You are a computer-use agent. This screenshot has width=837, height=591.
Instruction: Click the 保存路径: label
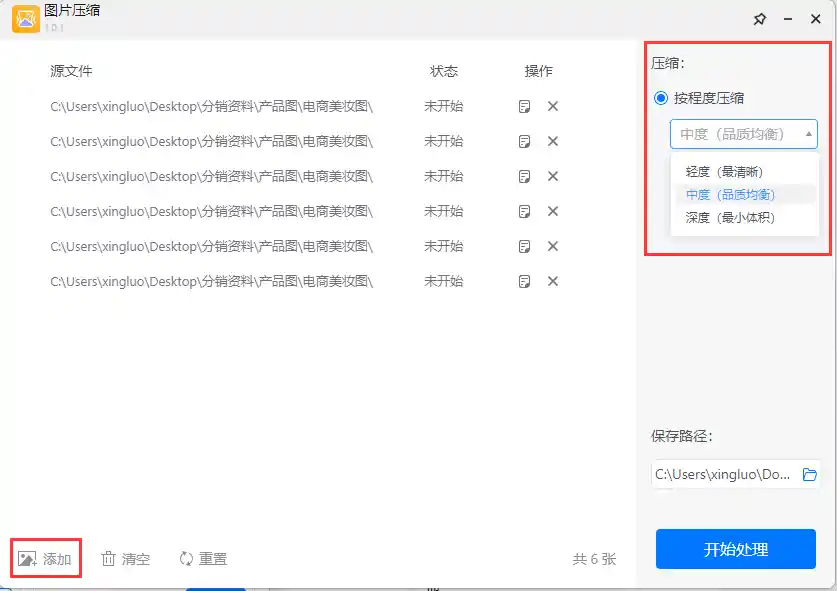click(682, 436)
